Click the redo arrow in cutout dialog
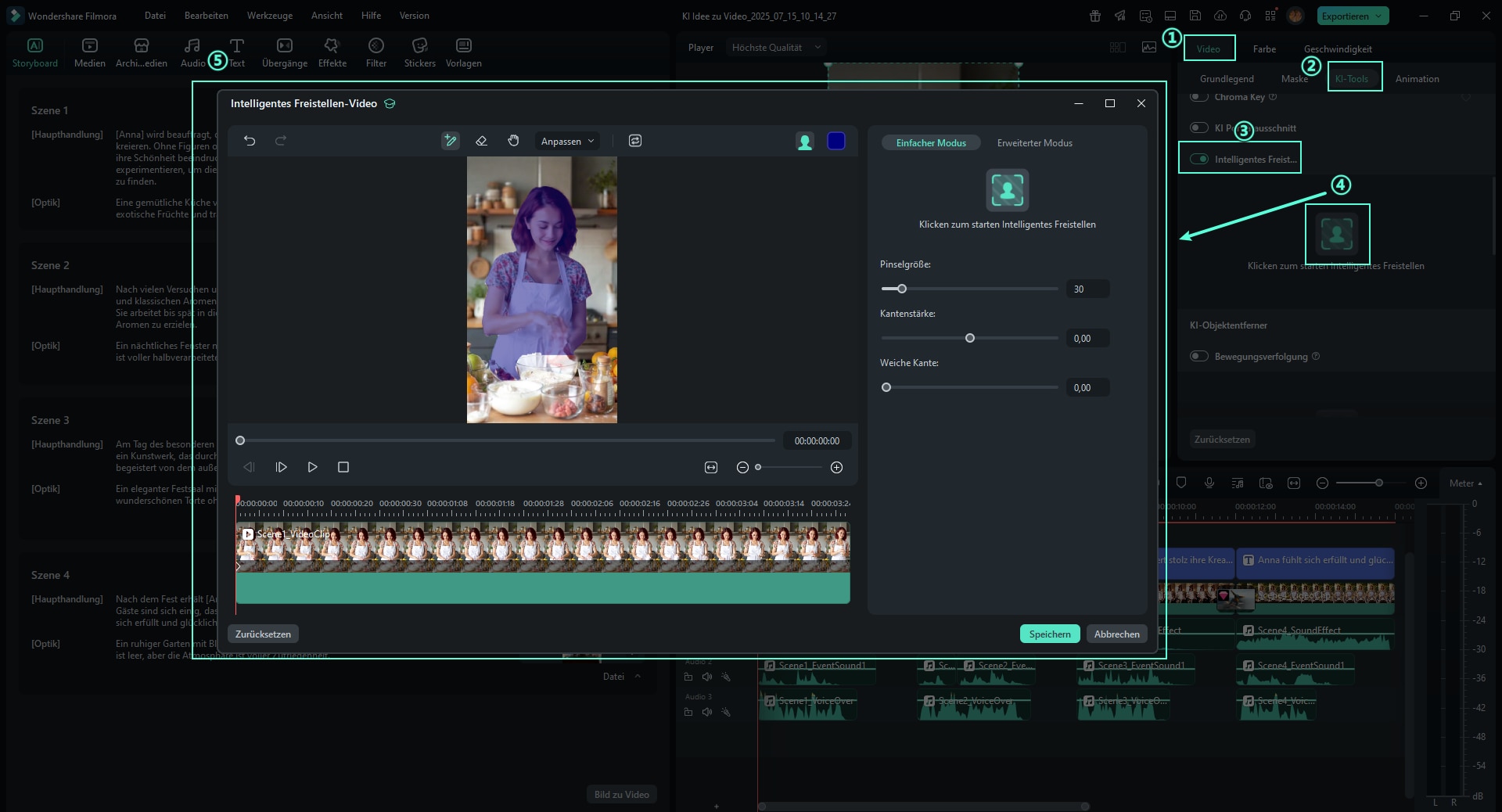The height and width of the screenshot is (812, 1502). 281,141
